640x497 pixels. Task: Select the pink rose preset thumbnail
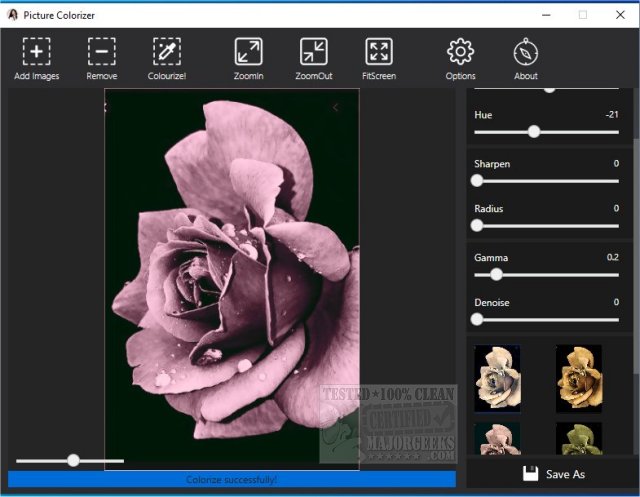(497, 438)
